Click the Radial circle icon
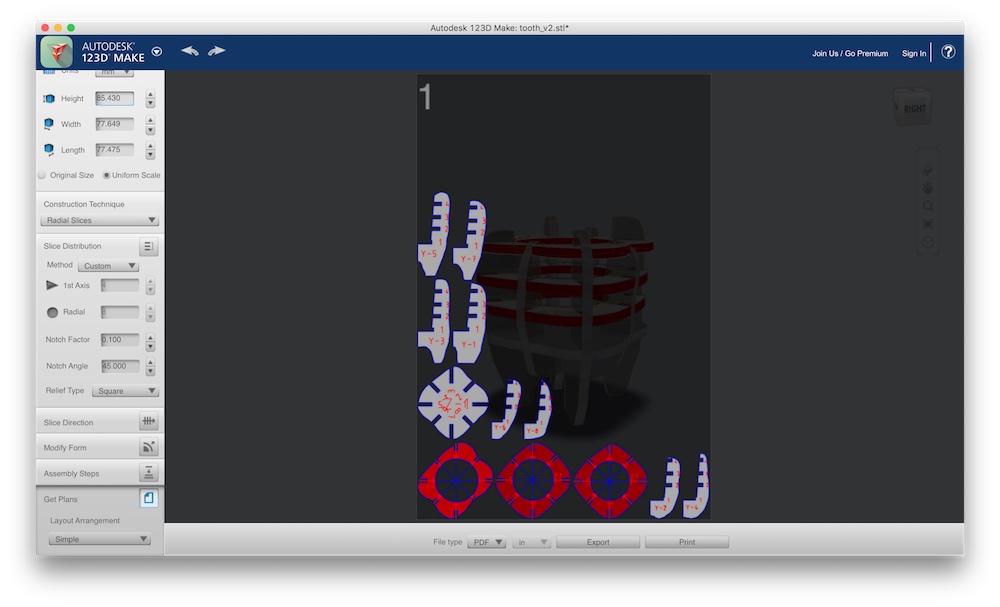1000x607 pixels. (x=52, y=312)
